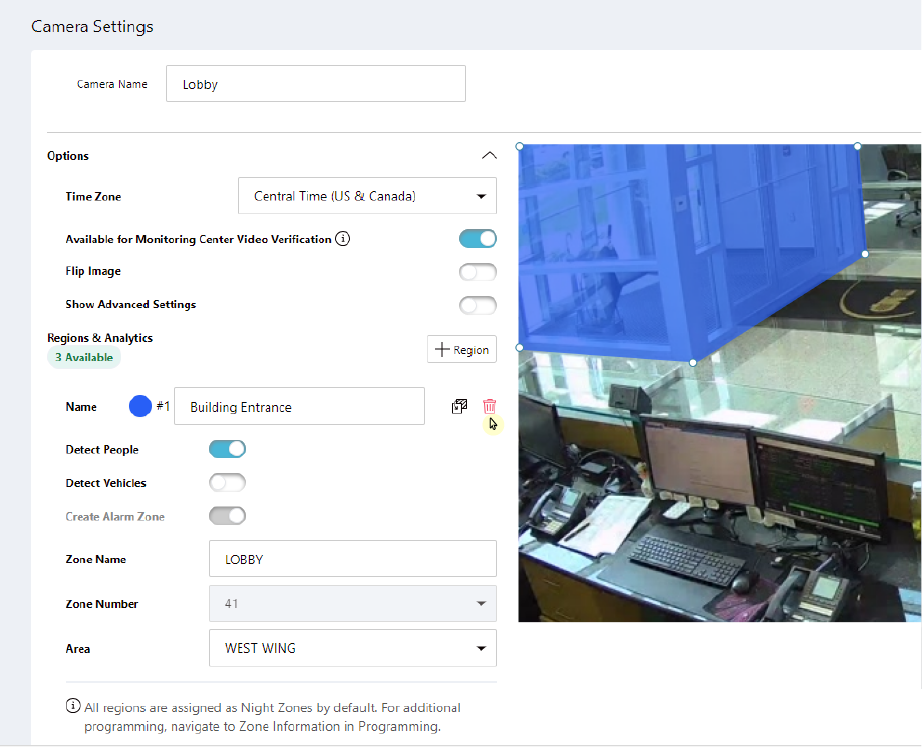922x747 pixels.
Task: Add a new region with the Region button
Action: click(x=462, y=349)
